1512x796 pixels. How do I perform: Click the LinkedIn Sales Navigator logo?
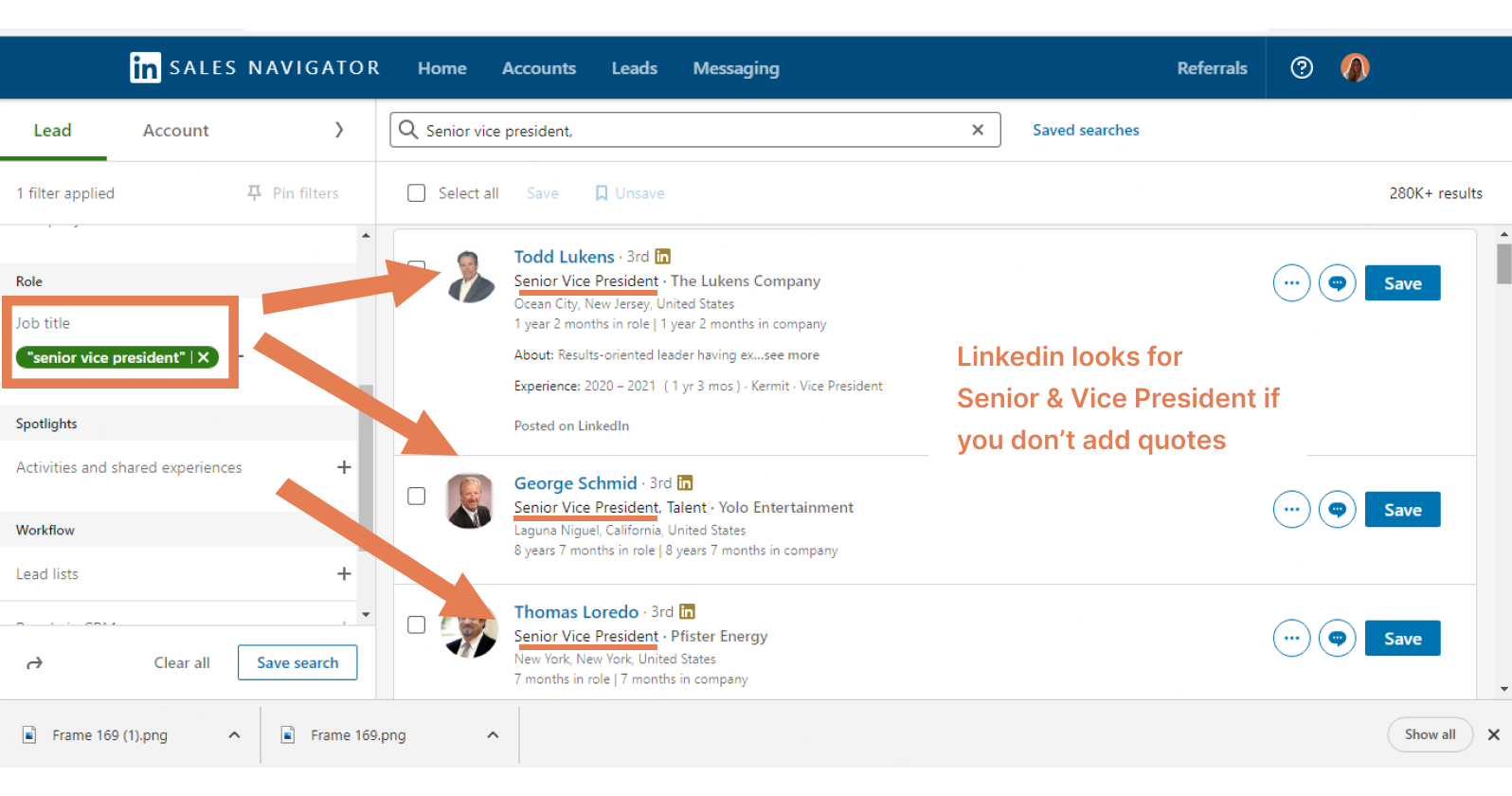255,67
